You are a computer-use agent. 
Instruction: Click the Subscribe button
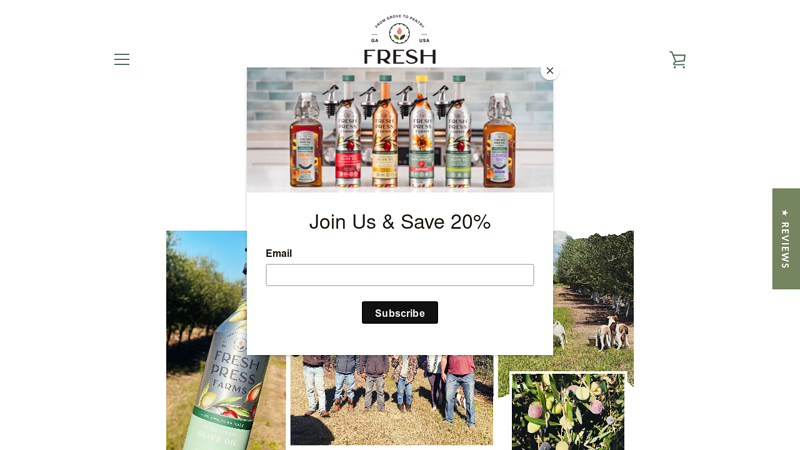pyautogui.click(x=399, y=313)
